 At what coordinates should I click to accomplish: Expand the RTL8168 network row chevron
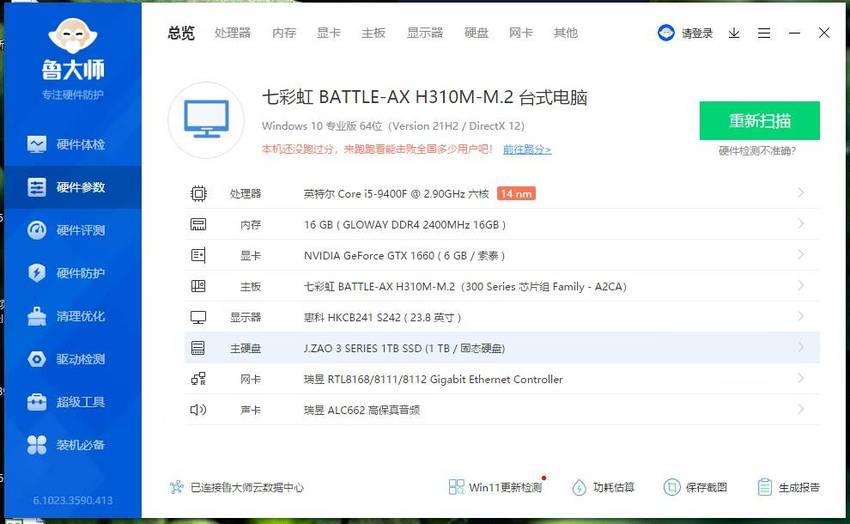click(801, 378)
